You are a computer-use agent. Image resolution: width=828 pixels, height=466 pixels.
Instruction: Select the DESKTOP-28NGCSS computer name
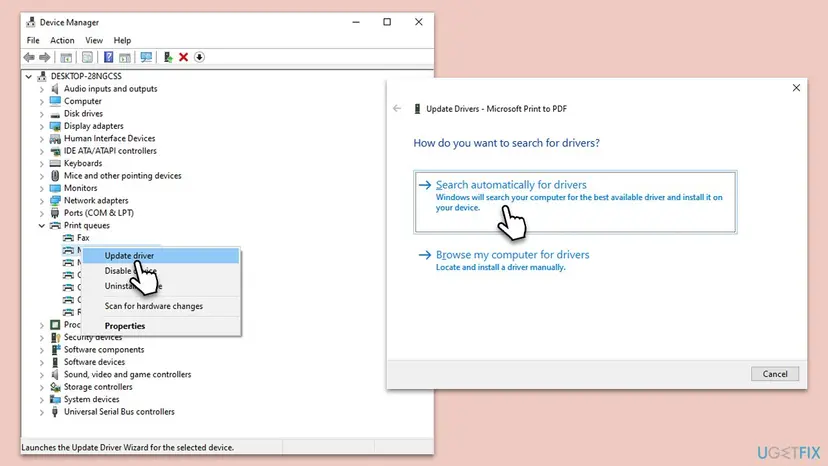pos(86,76)
